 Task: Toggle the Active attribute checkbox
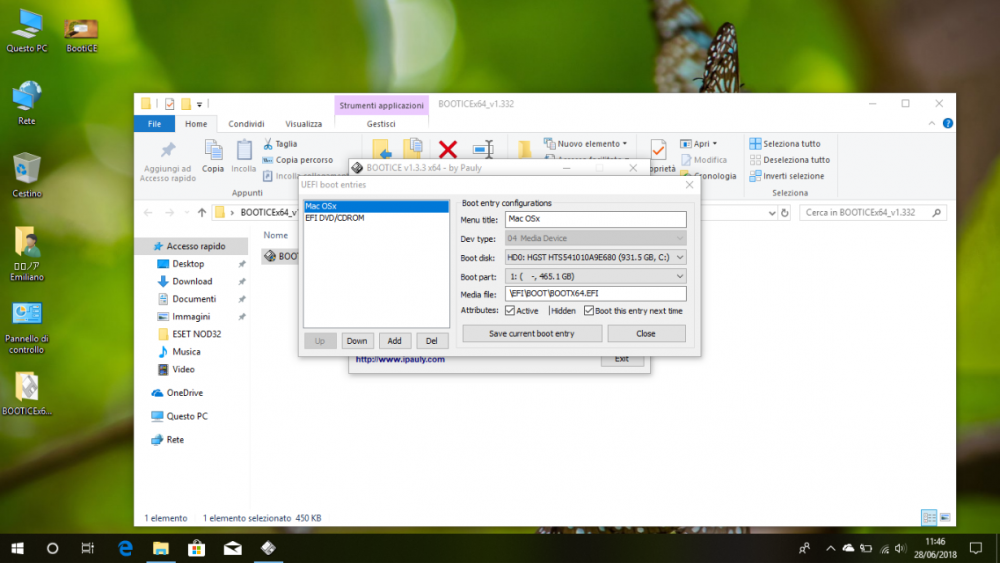coord(510,311)
